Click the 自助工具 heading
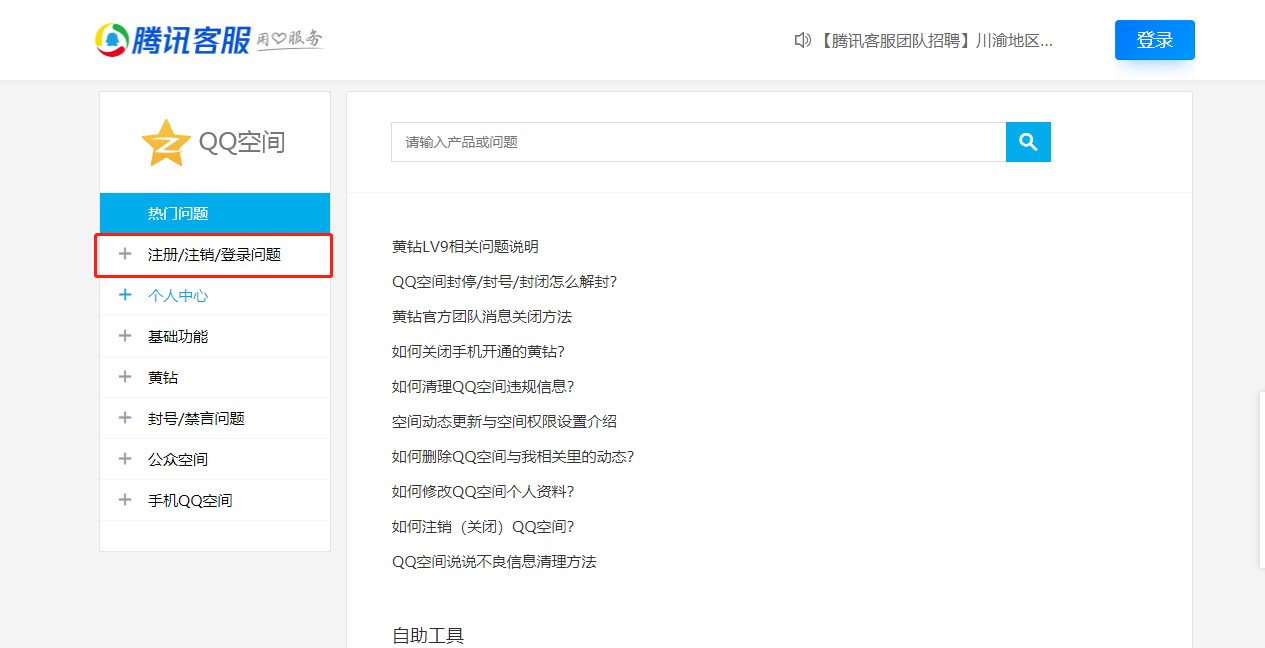1265x648 pixels. coord(428,636)
